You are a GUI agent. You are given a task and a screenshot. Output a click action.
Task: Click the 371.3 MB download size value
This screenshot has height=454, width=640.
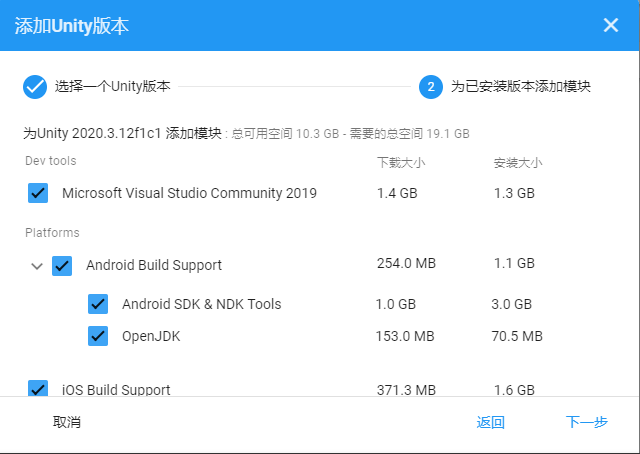[x=407, y=389]
